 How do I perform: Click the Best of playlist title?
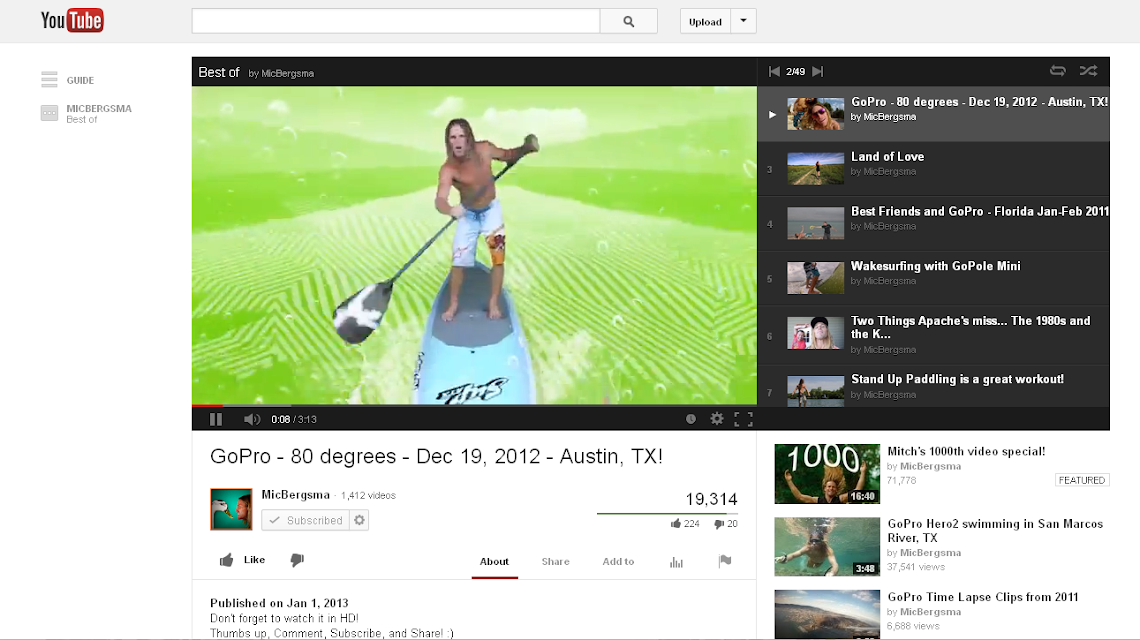(x=219, y=72)
